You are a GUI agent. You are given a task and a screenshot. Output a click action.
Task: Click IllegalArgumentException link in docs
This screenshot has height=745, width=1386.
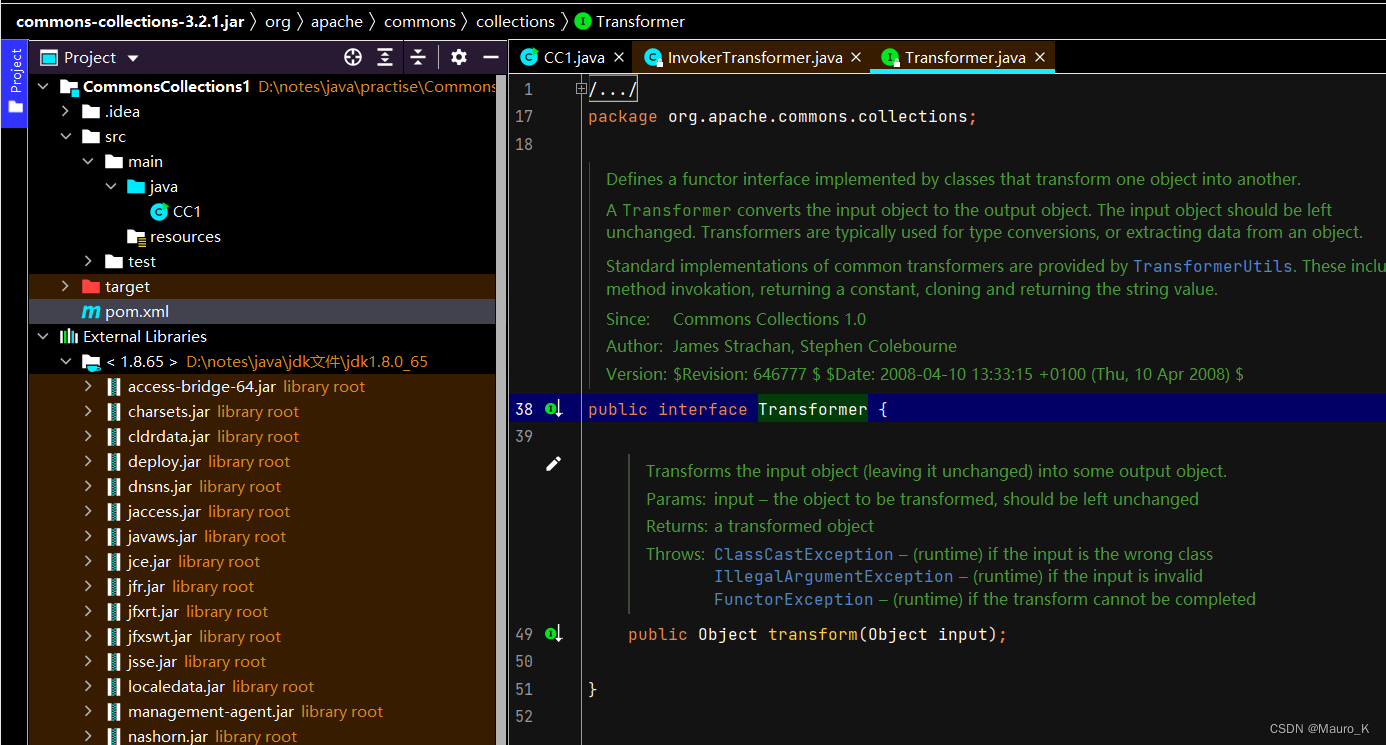point(833,577)
